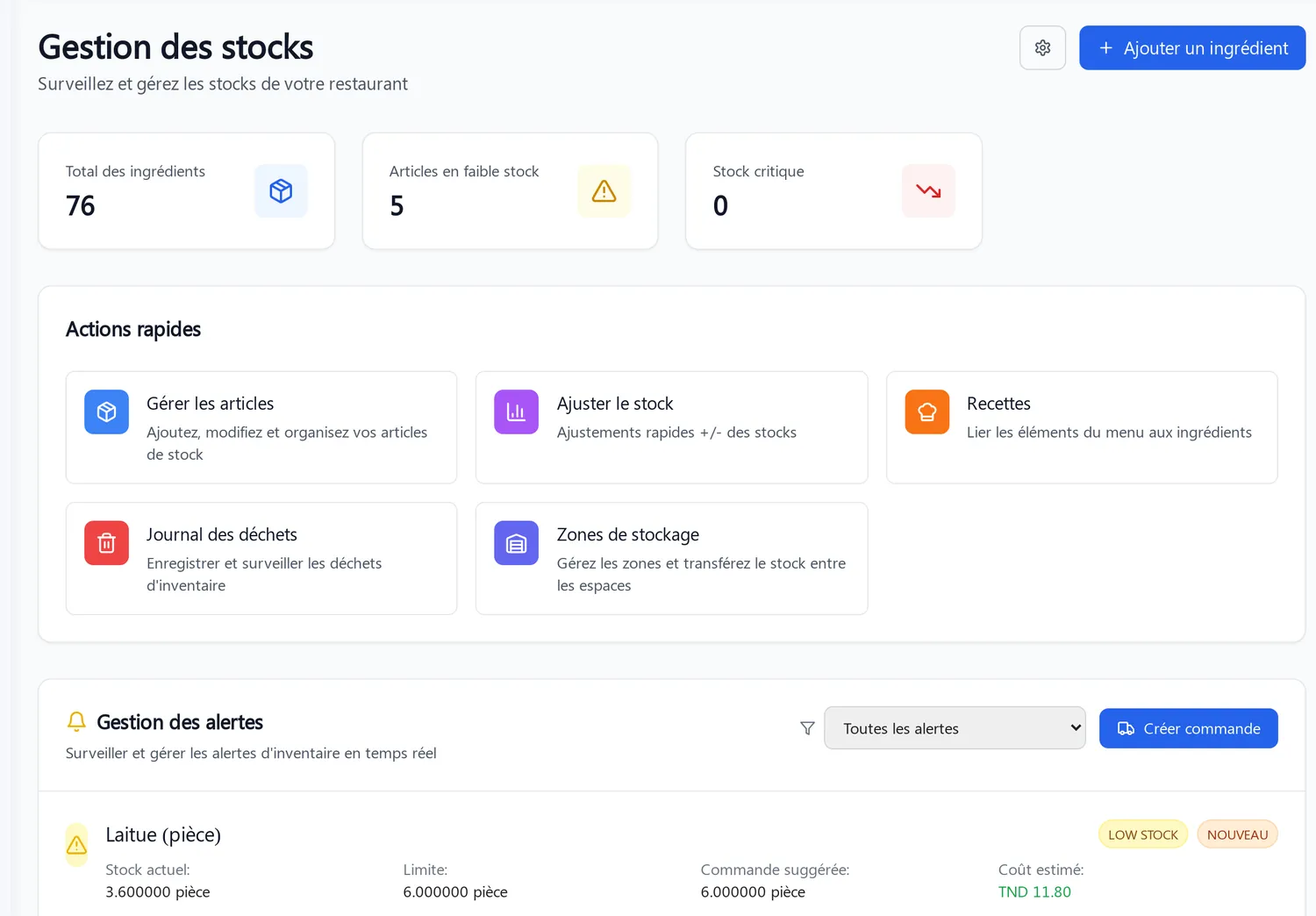Click the warning triangle in Articles en faible stock
The image size is (1316, 916).
point(604,190)
